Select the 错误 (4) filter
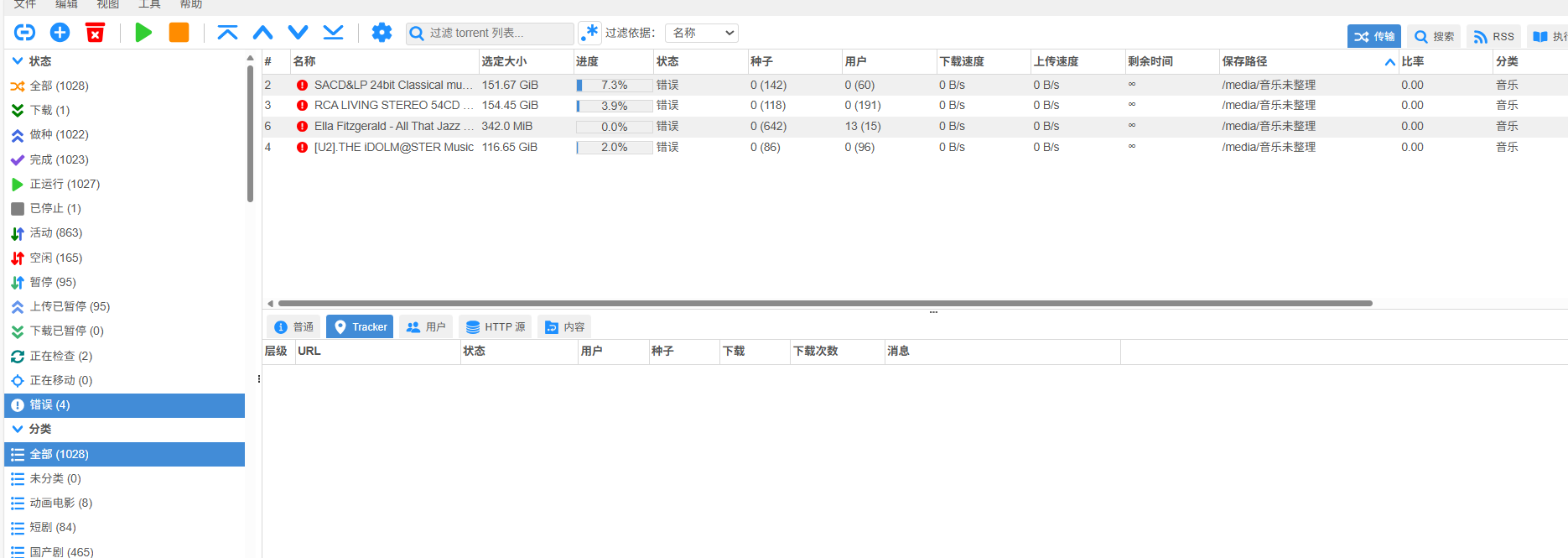The height and width of the screenshot is (558, 1568). pos(124,404)
